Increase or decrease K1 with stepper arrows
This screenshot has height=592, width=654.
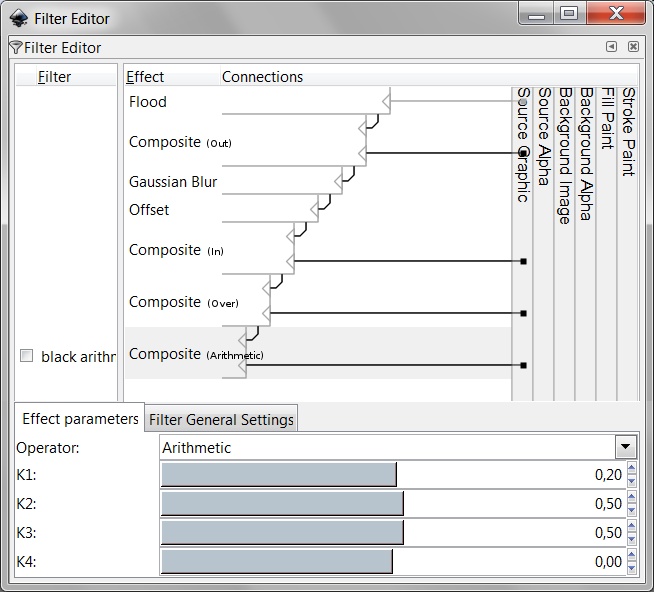pyautogui.click(x=631, y=475)
